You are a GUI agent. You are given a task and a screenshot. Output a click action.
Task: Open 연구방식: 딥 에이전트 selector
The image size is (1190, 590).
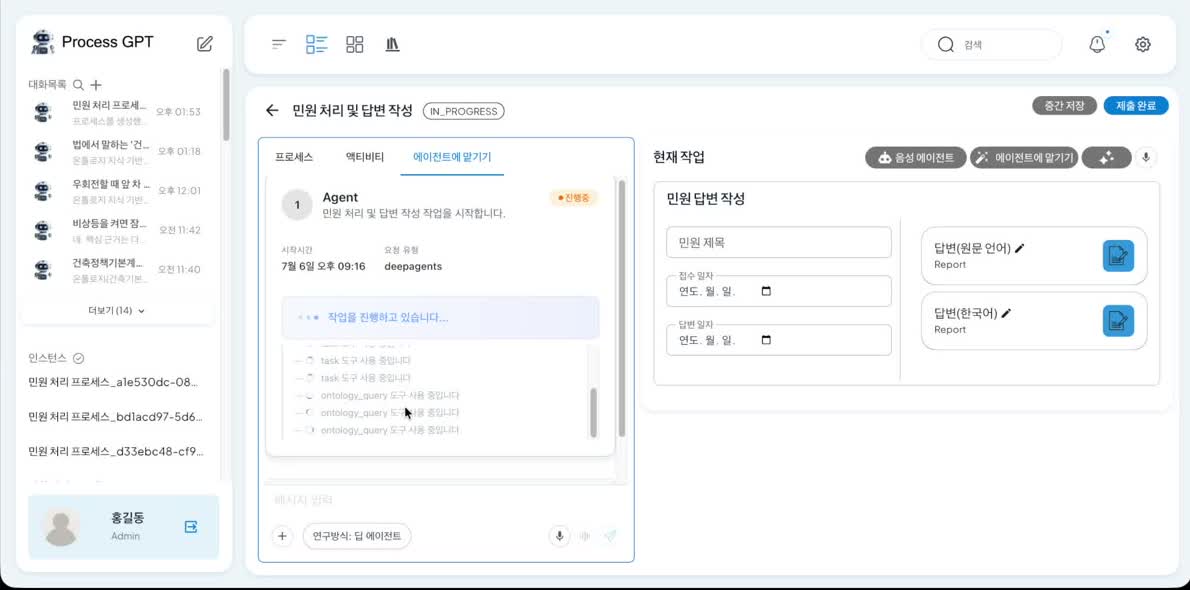click(x=357, y=536)
